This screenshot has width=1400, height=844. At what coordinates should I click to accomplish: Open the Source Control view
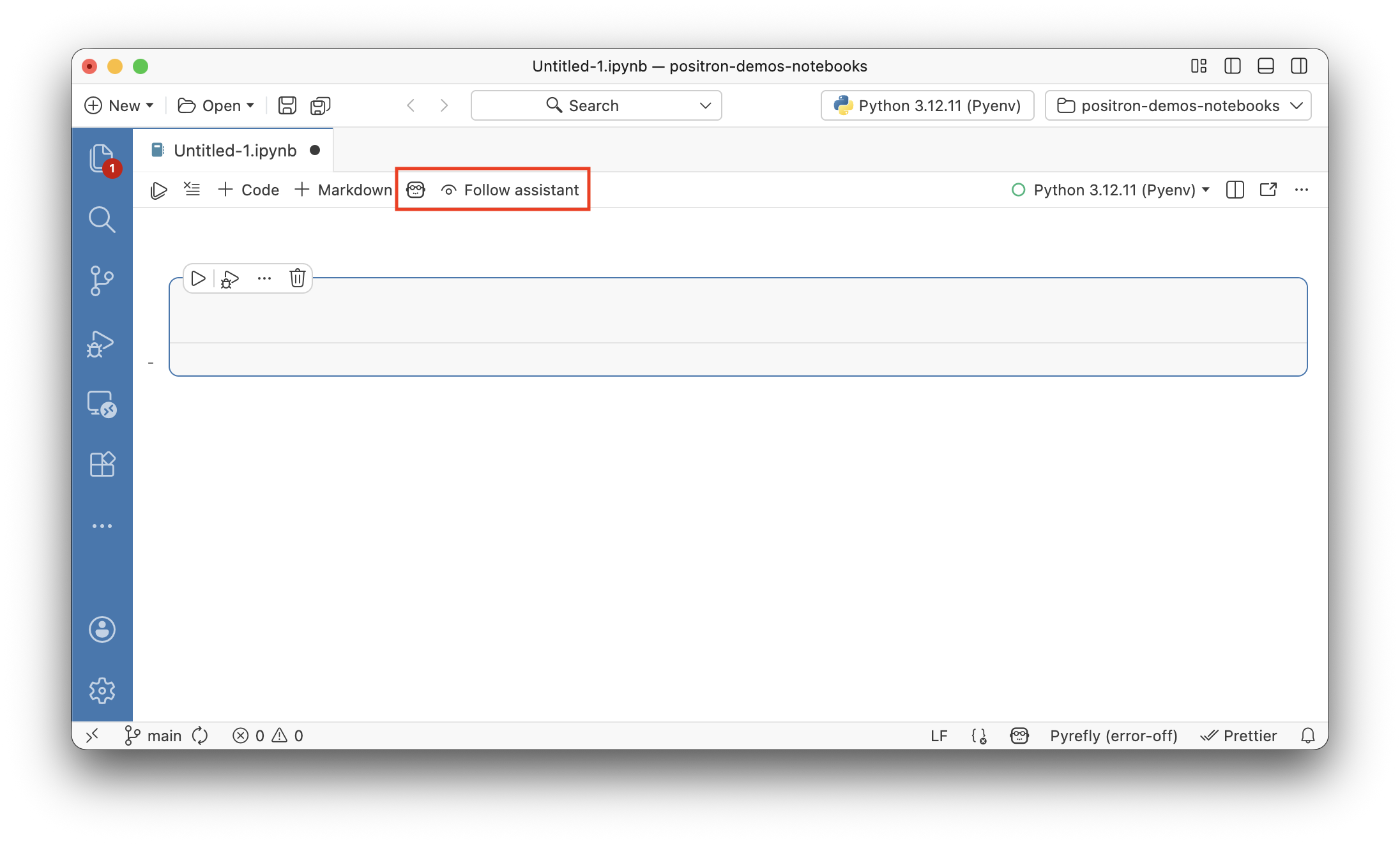point(102,281)
